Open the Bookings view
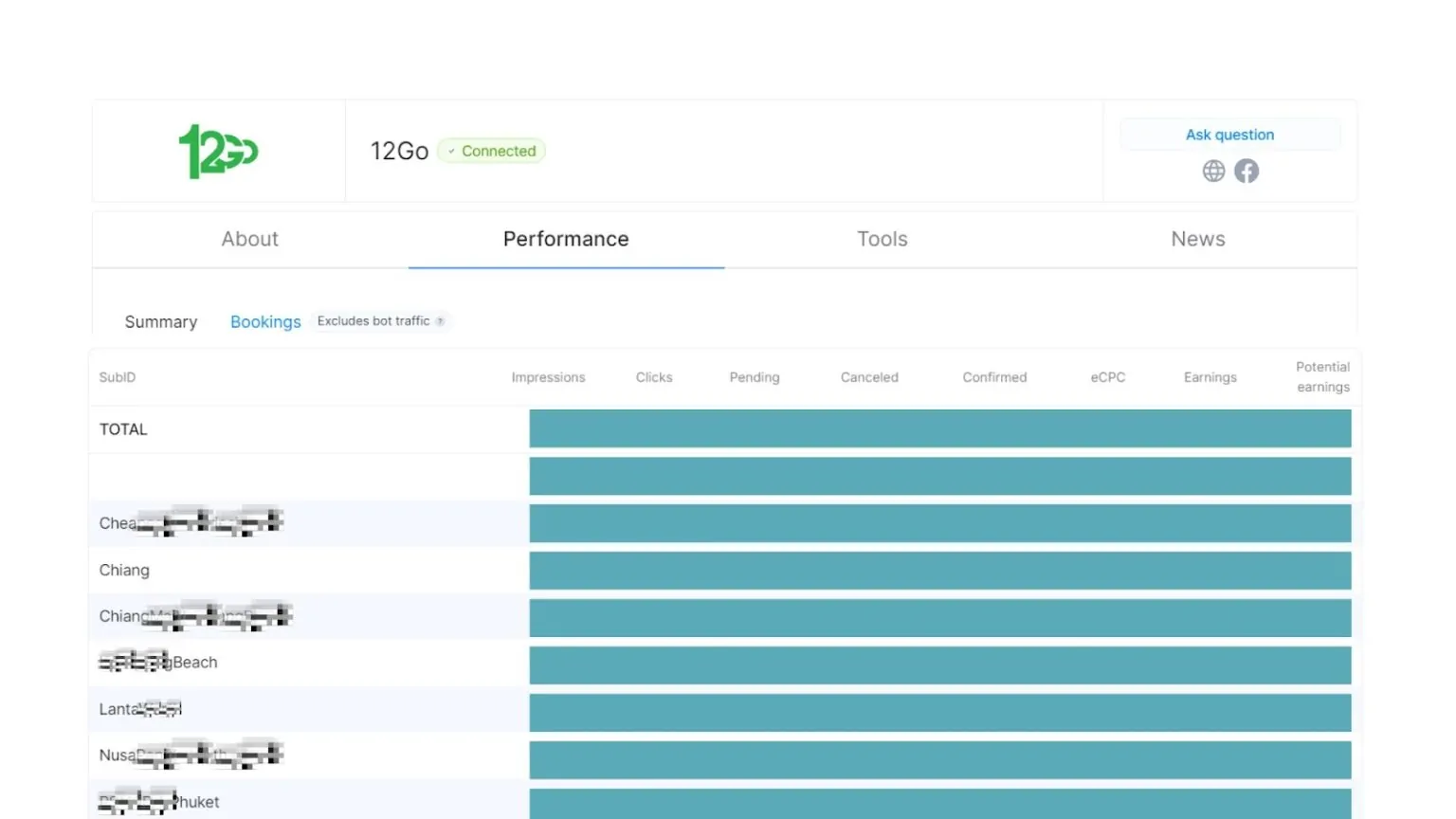 [265, 322]
